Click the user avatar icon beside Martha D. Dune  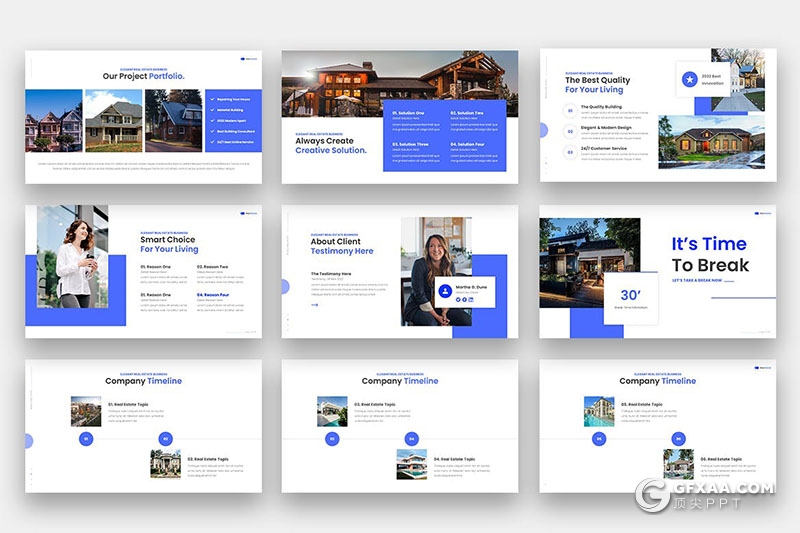tap(445, 291)
